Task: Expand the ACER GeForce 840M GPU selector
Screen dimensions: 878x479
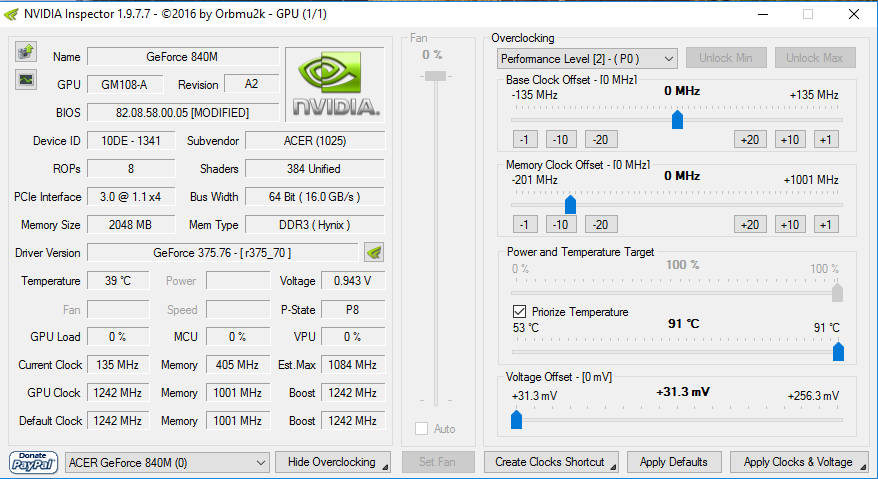Action: pos(167,462)
